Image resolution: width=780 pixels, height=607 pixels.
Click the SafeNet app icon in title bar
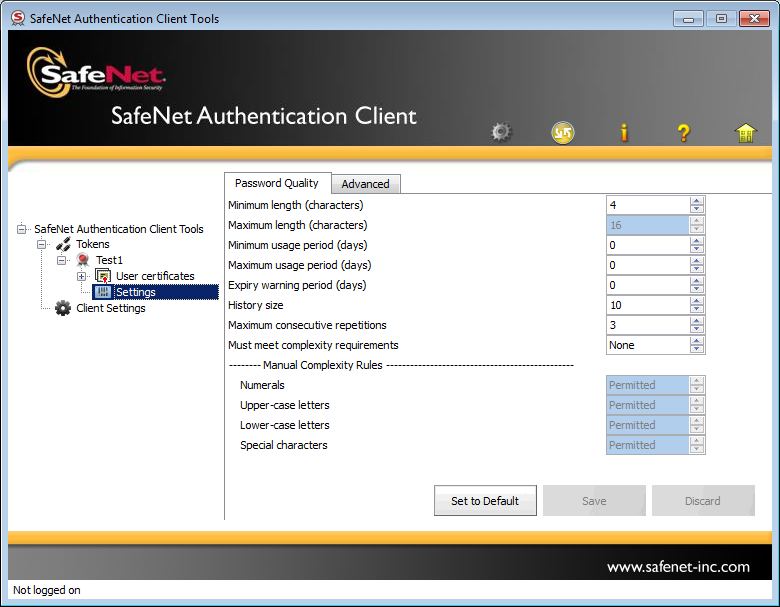18,18
